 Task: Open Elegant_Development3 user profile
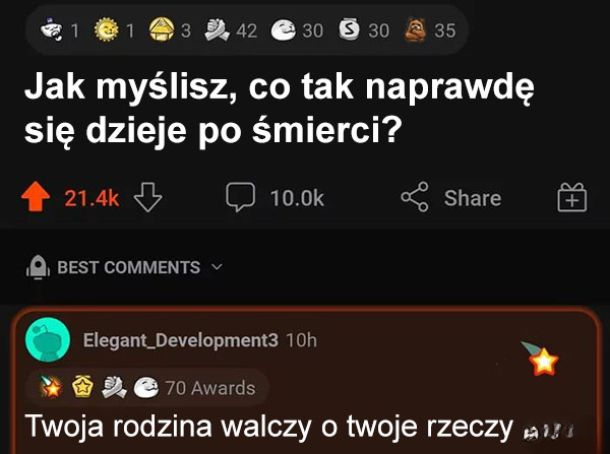(x=181, y=340)
